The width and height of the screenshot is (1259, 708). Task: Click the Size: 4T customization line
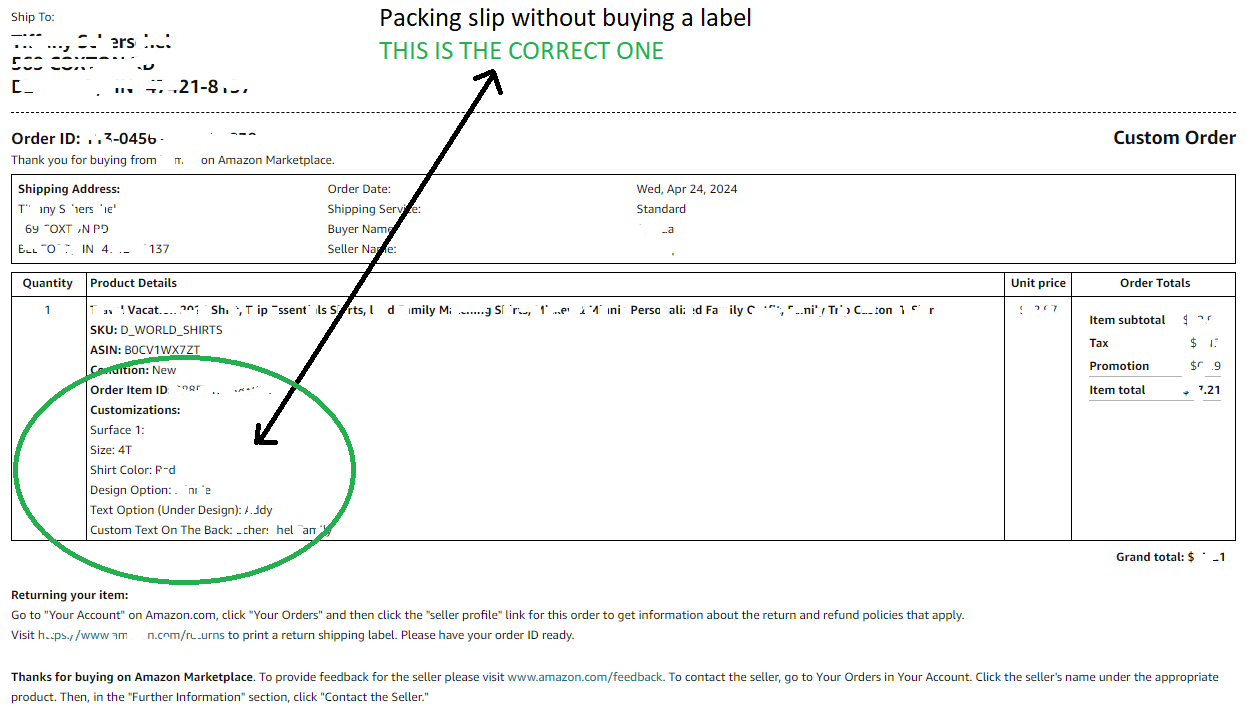[111, 450]
